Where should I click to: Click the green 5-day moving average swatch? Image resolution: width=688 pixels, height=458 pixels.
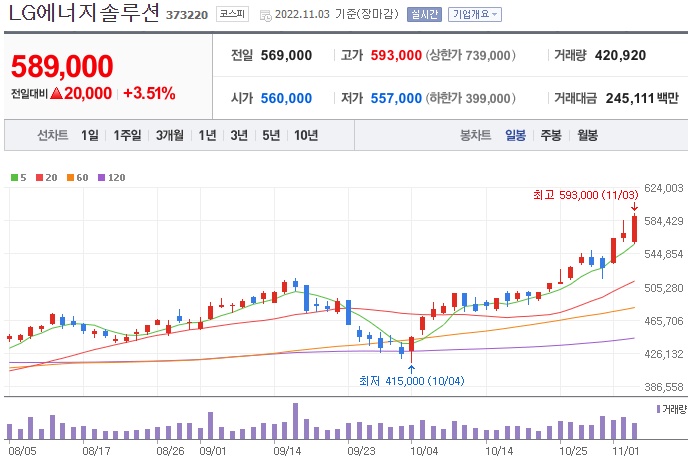pos(14,178)
